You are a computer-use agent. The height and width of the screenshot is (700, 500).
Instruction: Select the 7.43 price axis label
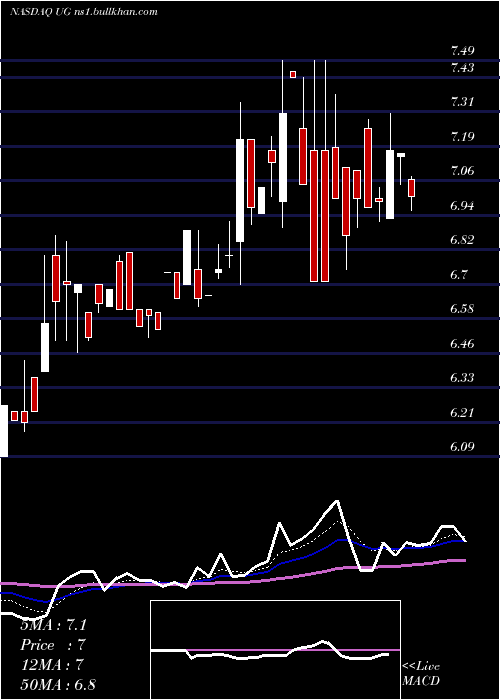pos(462,68)
